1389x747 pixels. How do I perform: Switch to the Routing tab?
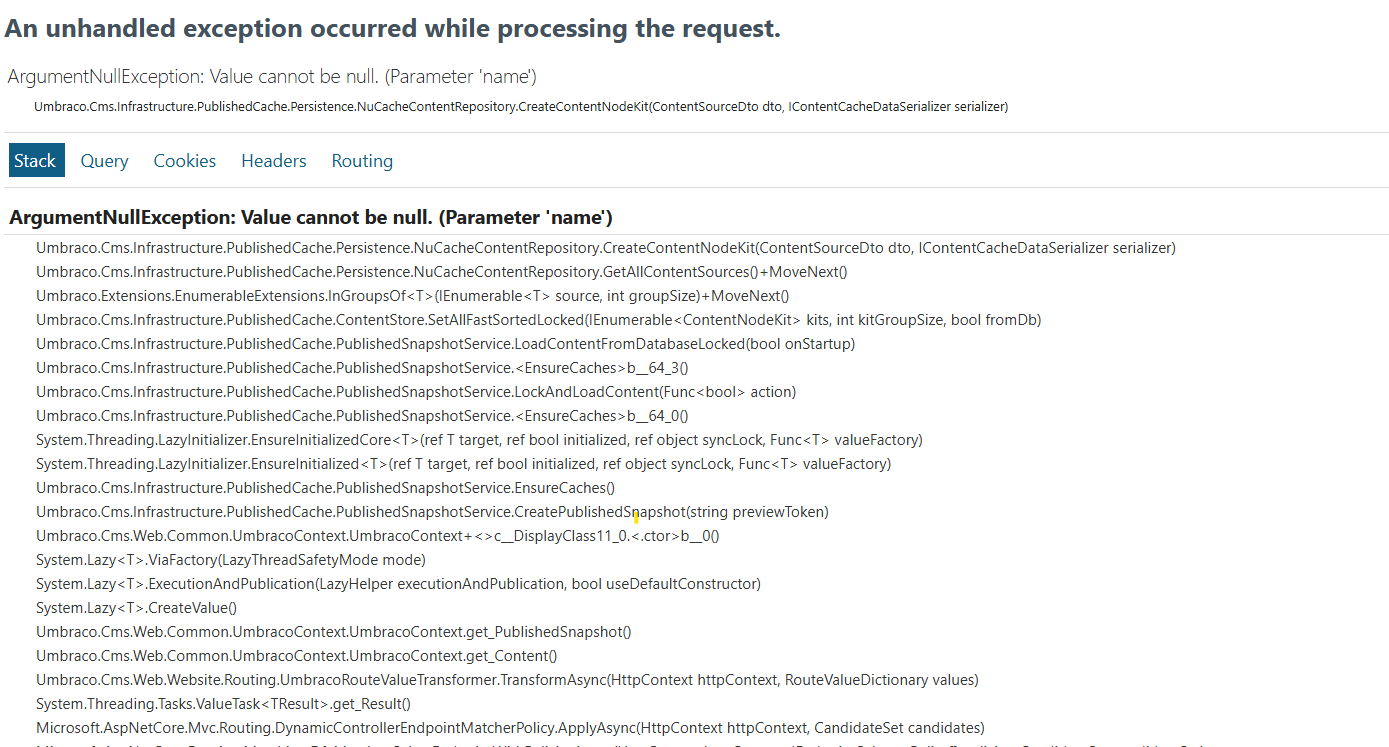coord(362,161)
